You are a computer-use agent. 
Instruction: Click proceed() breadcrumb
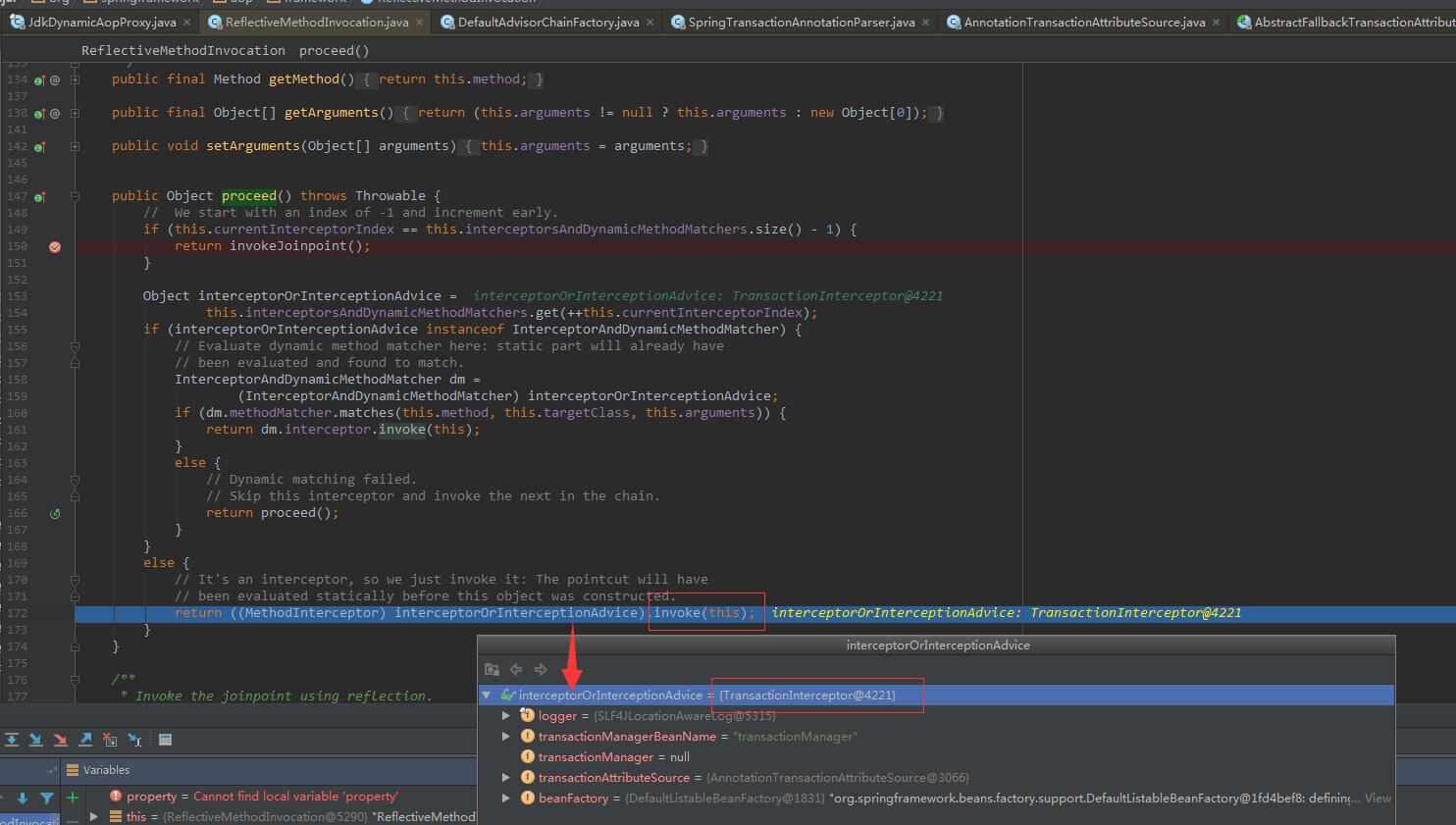click(x=335, y=50)
